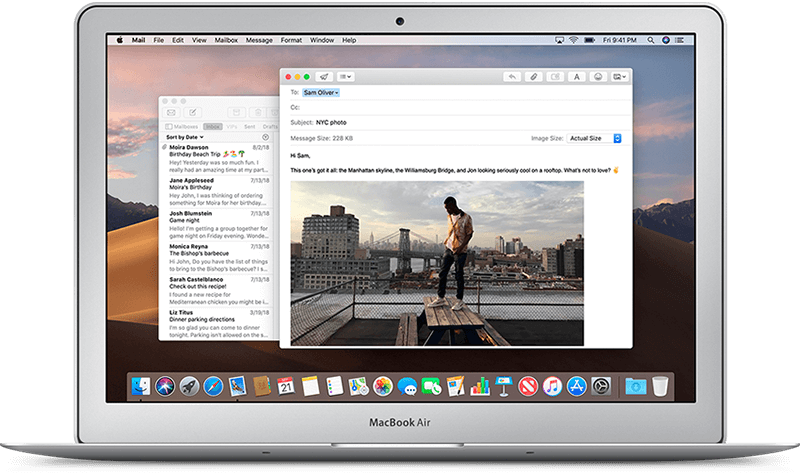Click the emoji smiley toolbar icon

598,76
